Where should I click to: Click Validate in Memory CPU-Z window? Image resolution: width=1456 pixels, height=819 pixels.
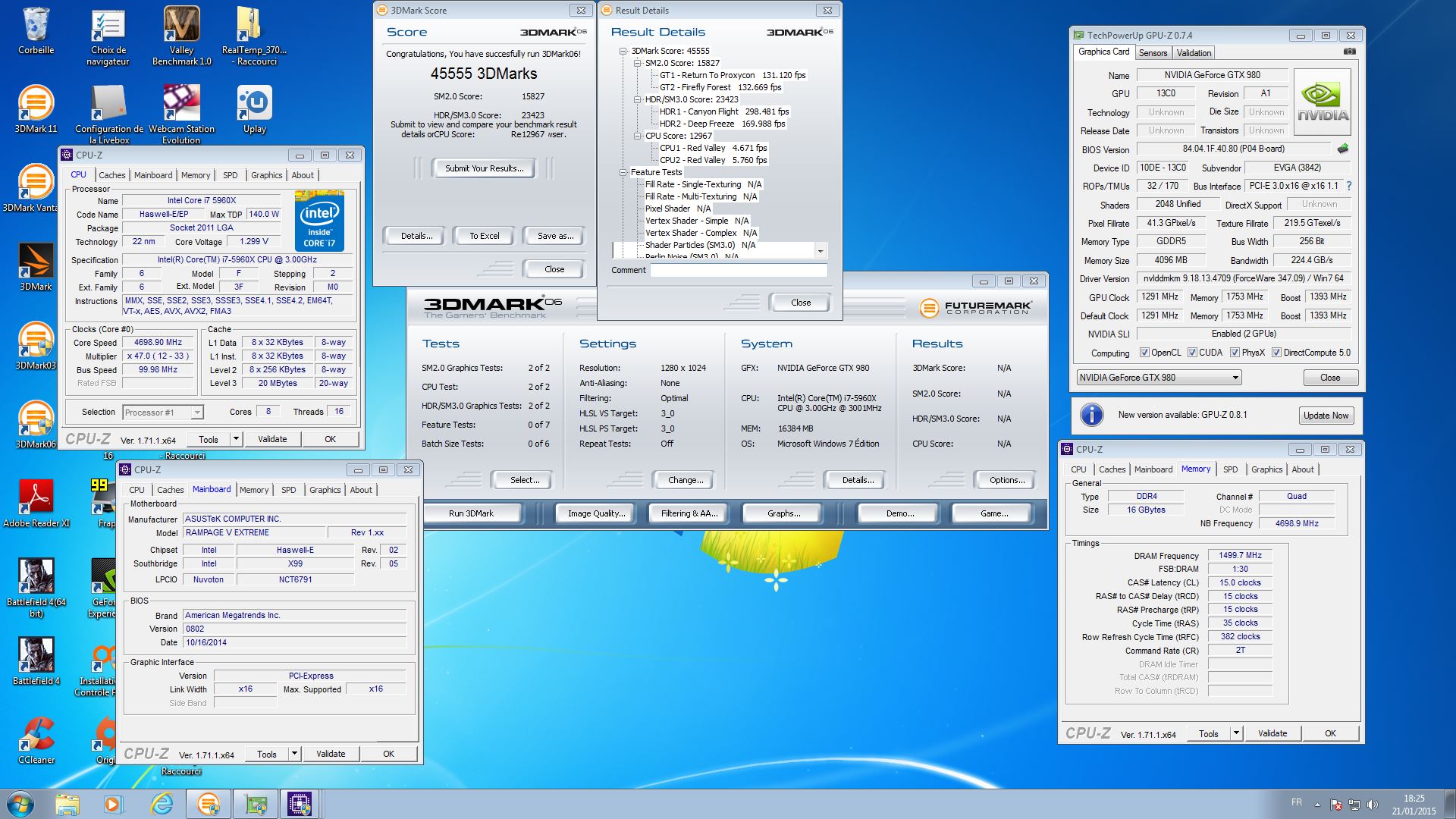coord(1272,733)
